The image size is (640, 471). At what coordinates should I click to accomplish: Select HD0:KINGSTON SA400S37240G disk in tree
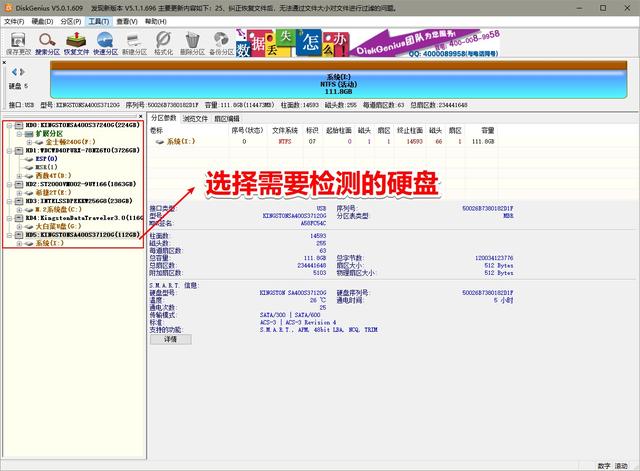(x=82, y=125)
